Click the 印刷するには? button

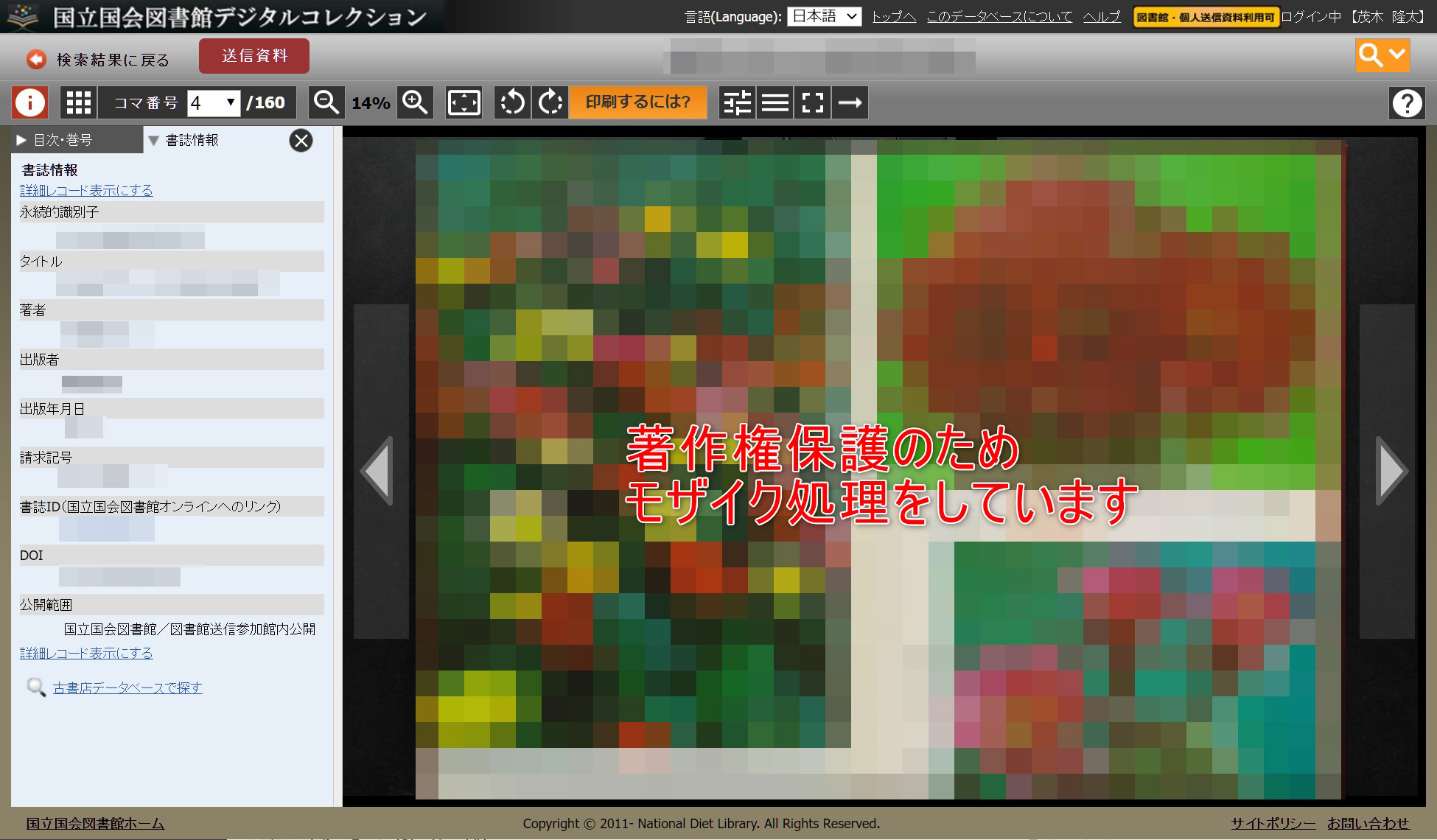(x=637, y=102)
